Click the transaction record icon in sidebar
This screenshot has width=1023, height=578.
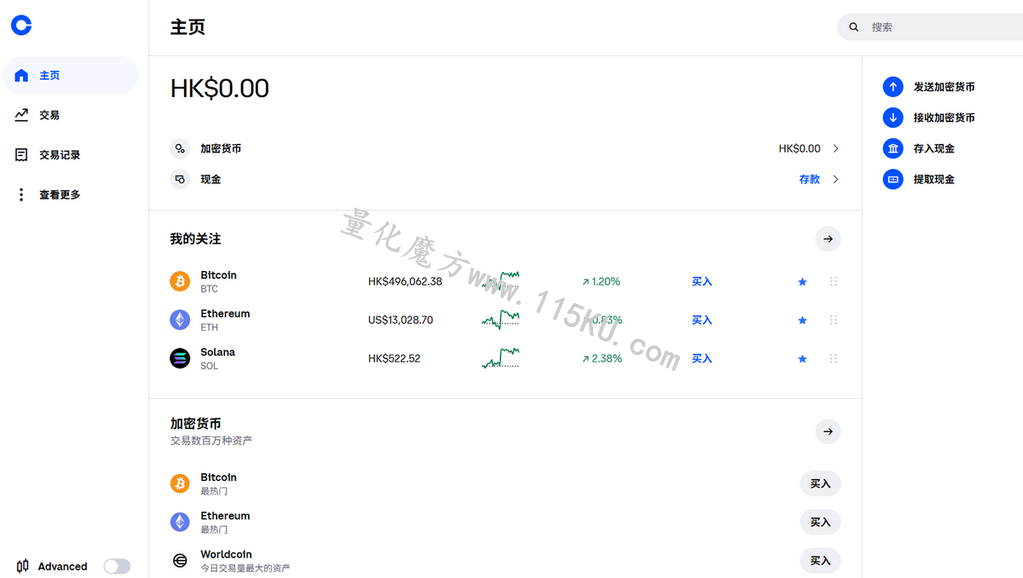click(x=22, y=155)
